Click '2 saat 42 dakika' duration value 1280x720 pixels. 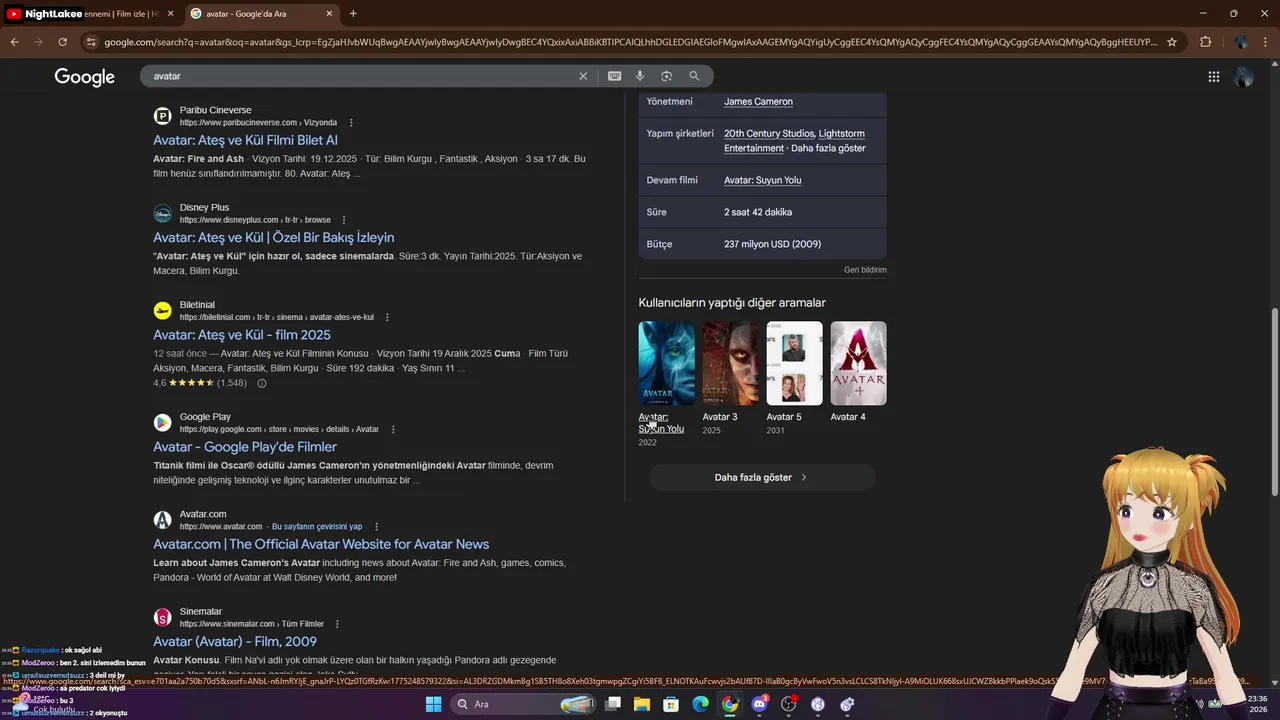[758, 212]
